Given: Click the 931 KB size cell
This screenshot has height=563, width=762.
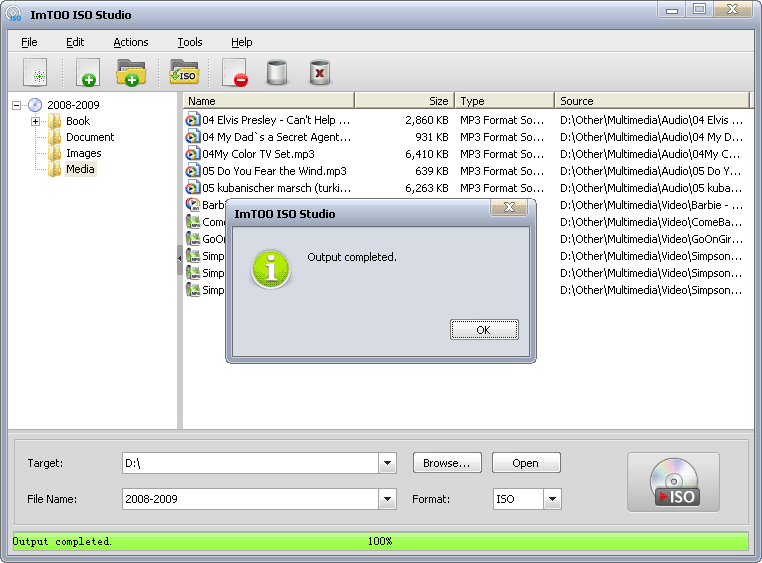Looking at the screenshot, I should point(432,137).
